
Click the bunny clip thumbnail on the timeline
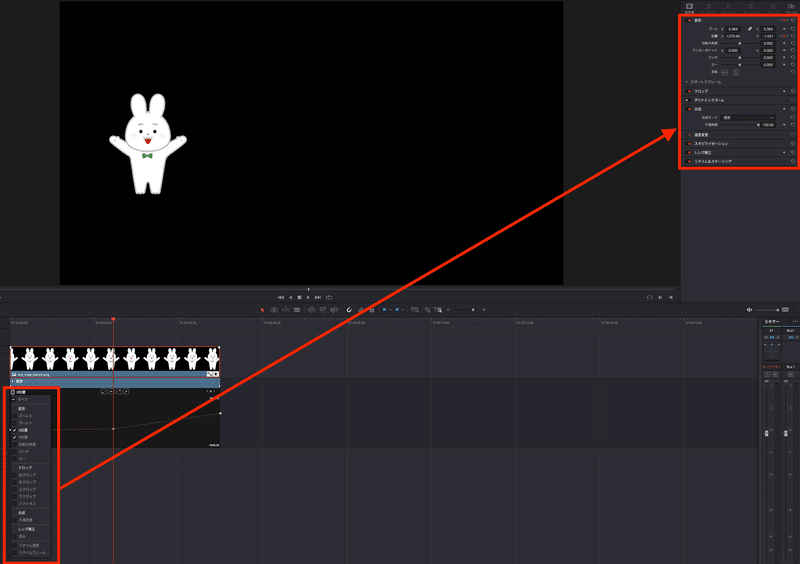pyautogui.click(x=115, y=359)
